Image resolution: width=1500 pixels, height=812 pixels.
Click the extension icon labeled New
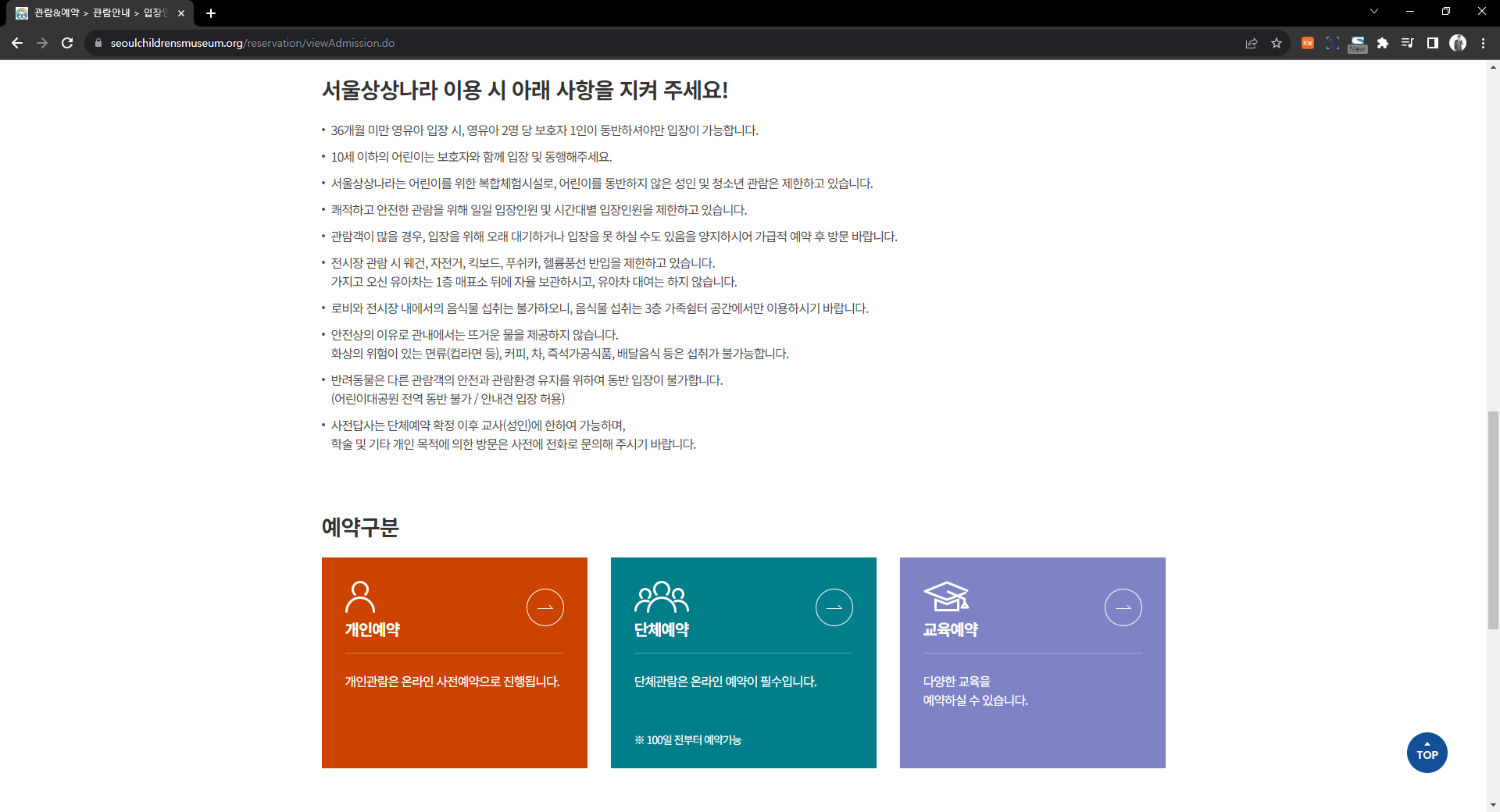[1358, 44]
